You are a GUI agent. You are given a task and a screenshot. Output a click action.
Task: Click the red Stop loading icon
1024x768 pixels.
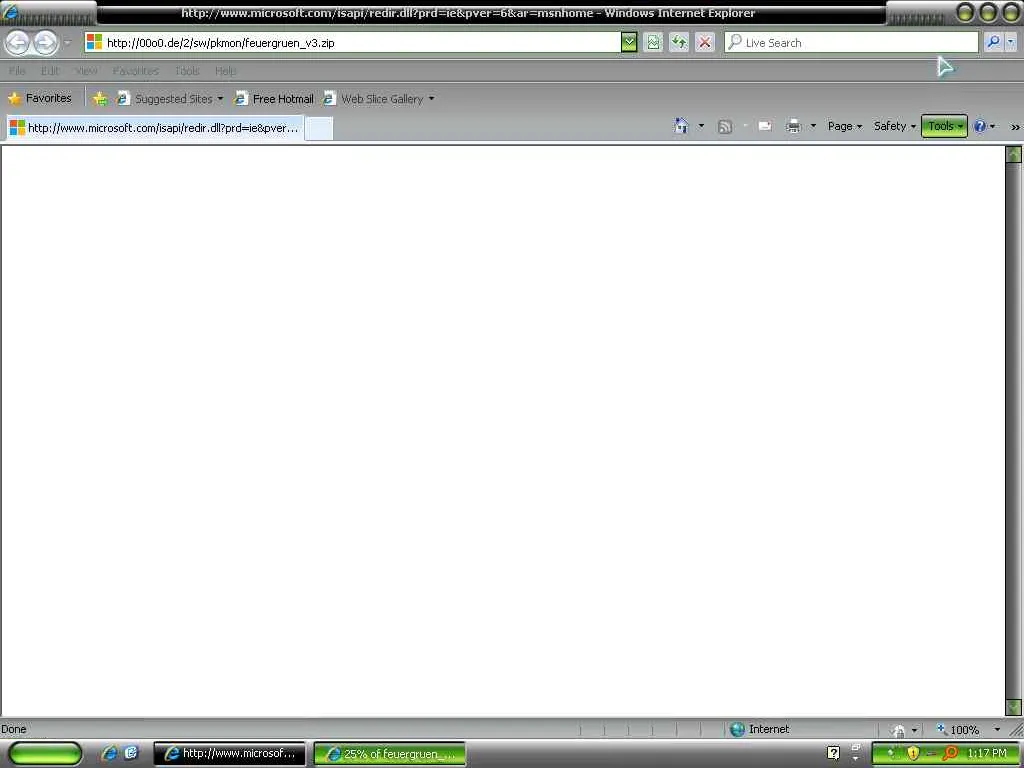tap(705, 43)
